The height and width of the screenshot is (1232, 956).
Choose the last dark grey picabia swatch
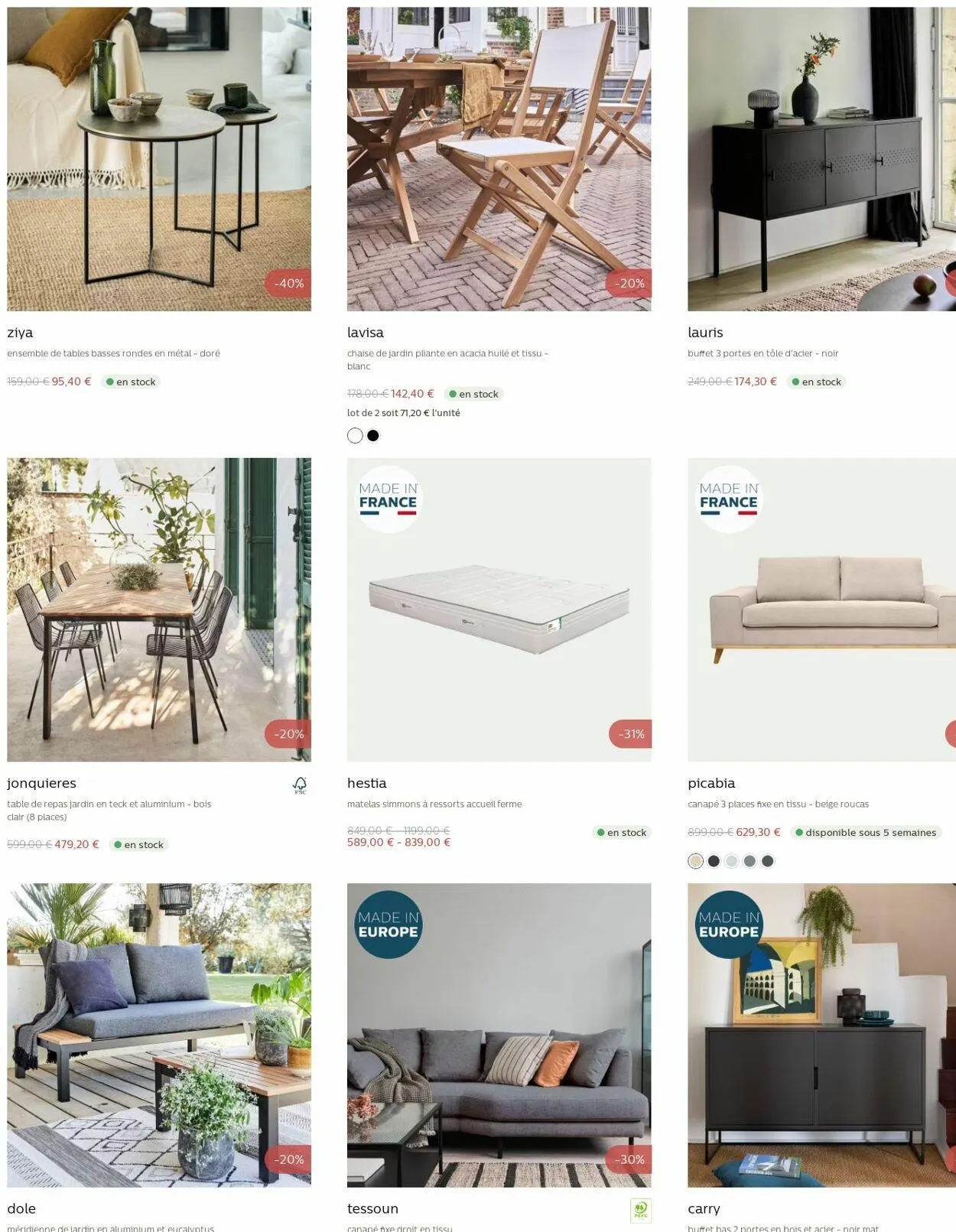coord(768,861)
